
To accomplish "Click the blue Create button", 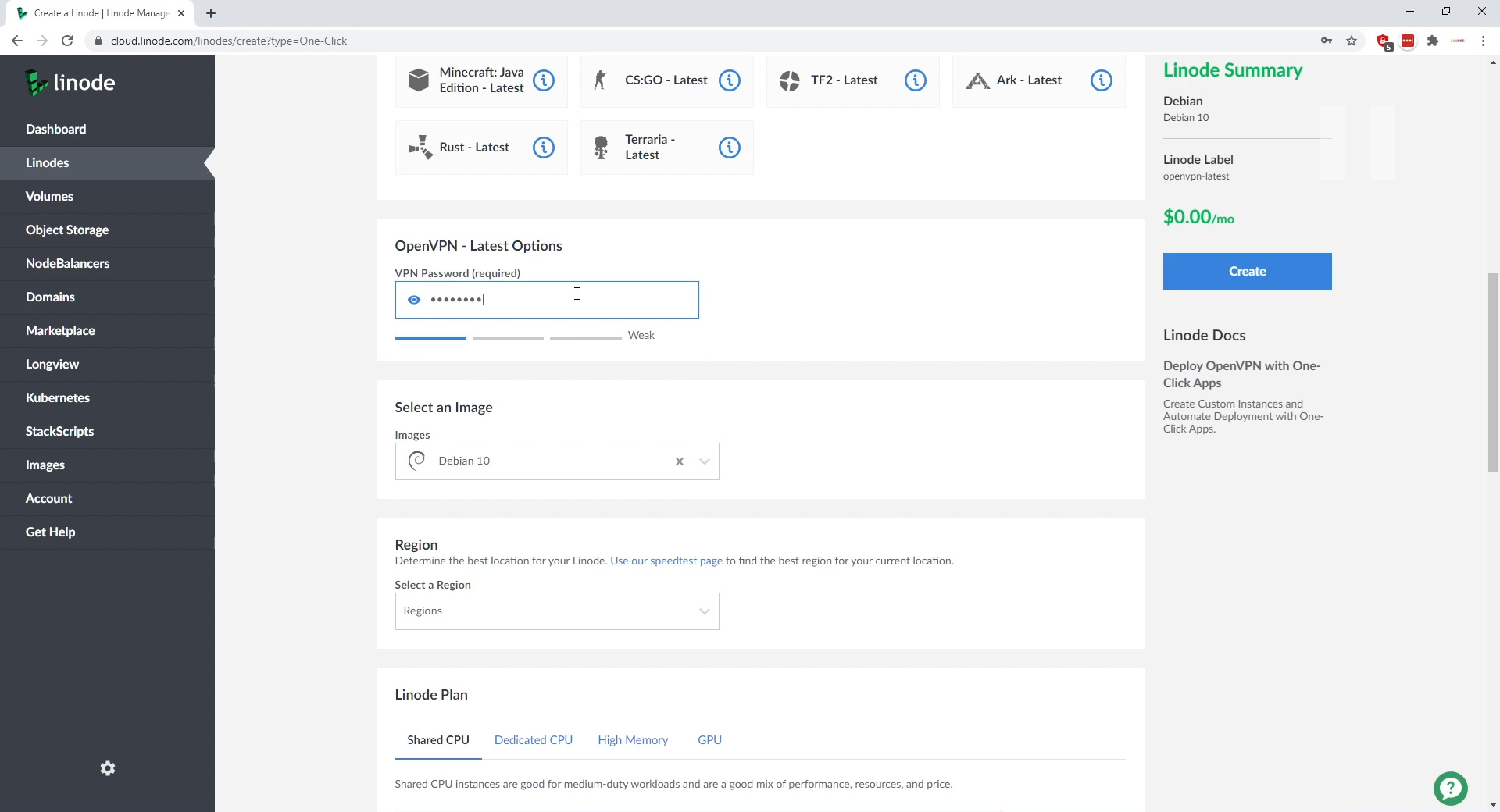I will (1247, 272).
